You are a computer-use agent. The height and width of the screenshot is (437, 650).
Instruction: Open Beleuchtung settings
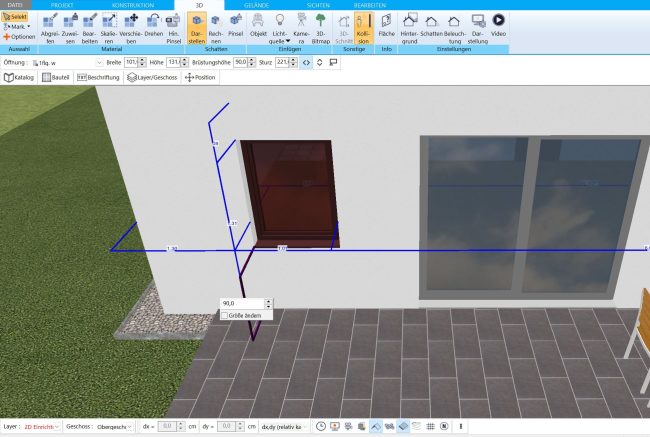pyautogui.click(x=455, y=28)
